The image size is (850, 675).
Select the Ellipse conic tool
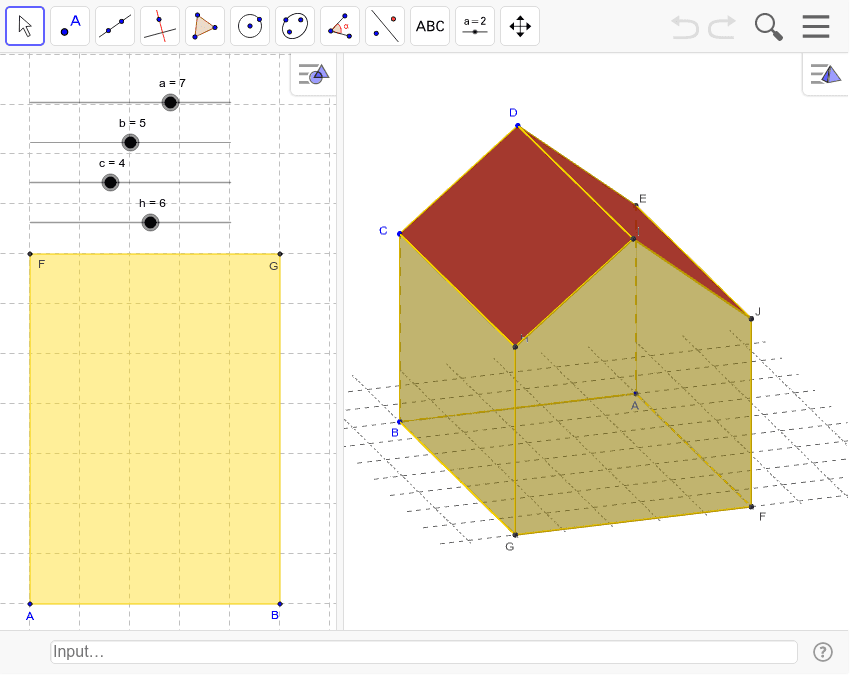click(295, 26)
